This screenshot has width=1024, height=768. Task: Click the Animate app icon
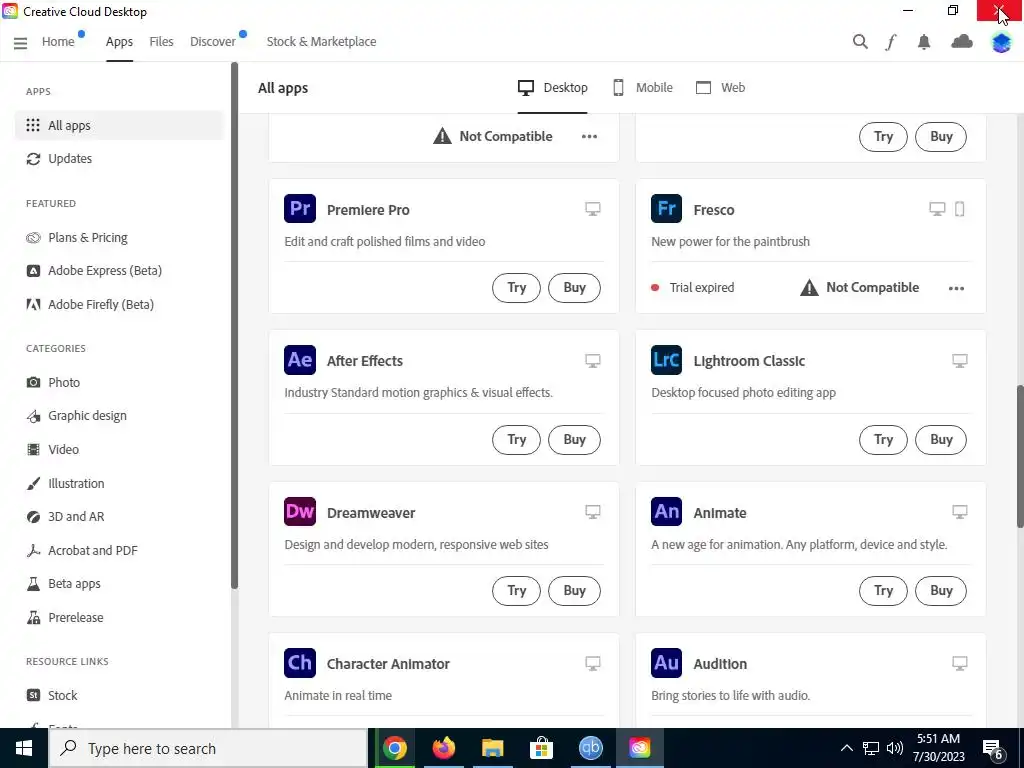[x=666, y=511]
